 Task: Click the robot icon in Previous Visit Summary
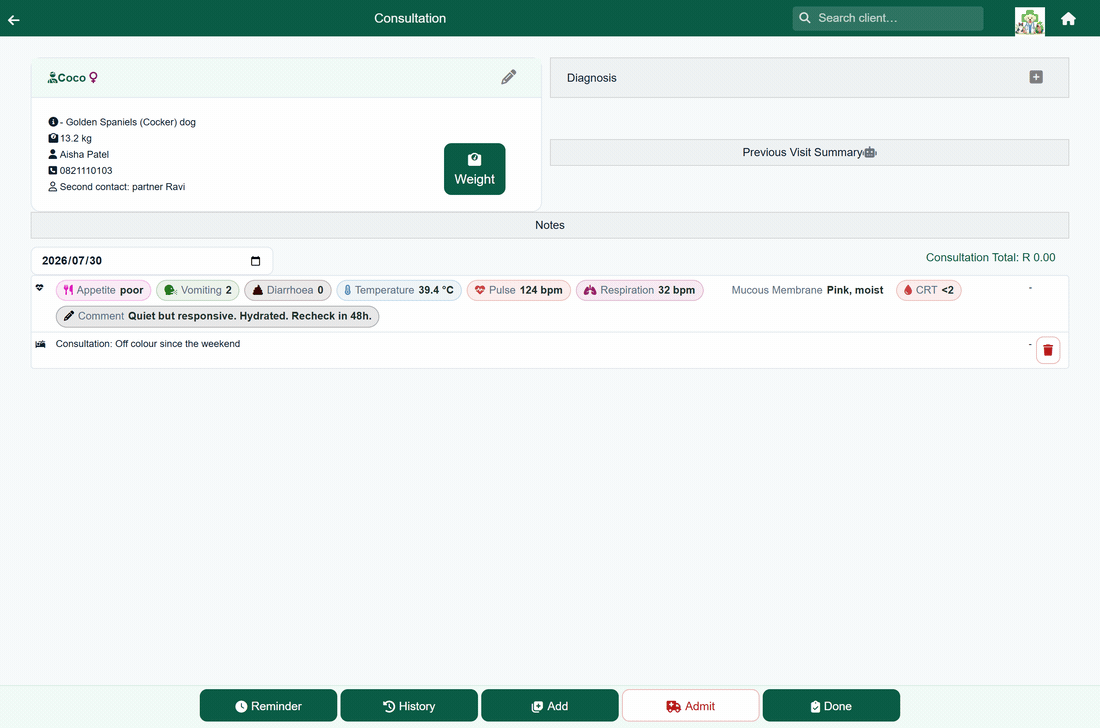(x=870, y=152)
